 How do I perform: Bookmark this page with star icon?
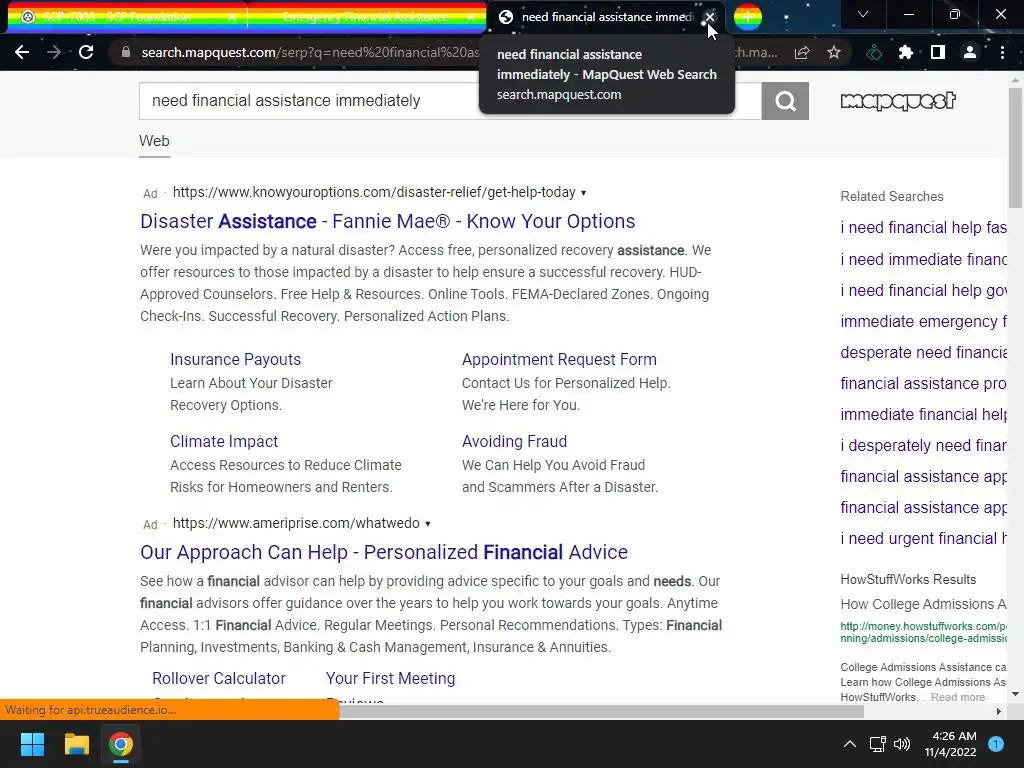pyautogui.click(x=834, y=53)
